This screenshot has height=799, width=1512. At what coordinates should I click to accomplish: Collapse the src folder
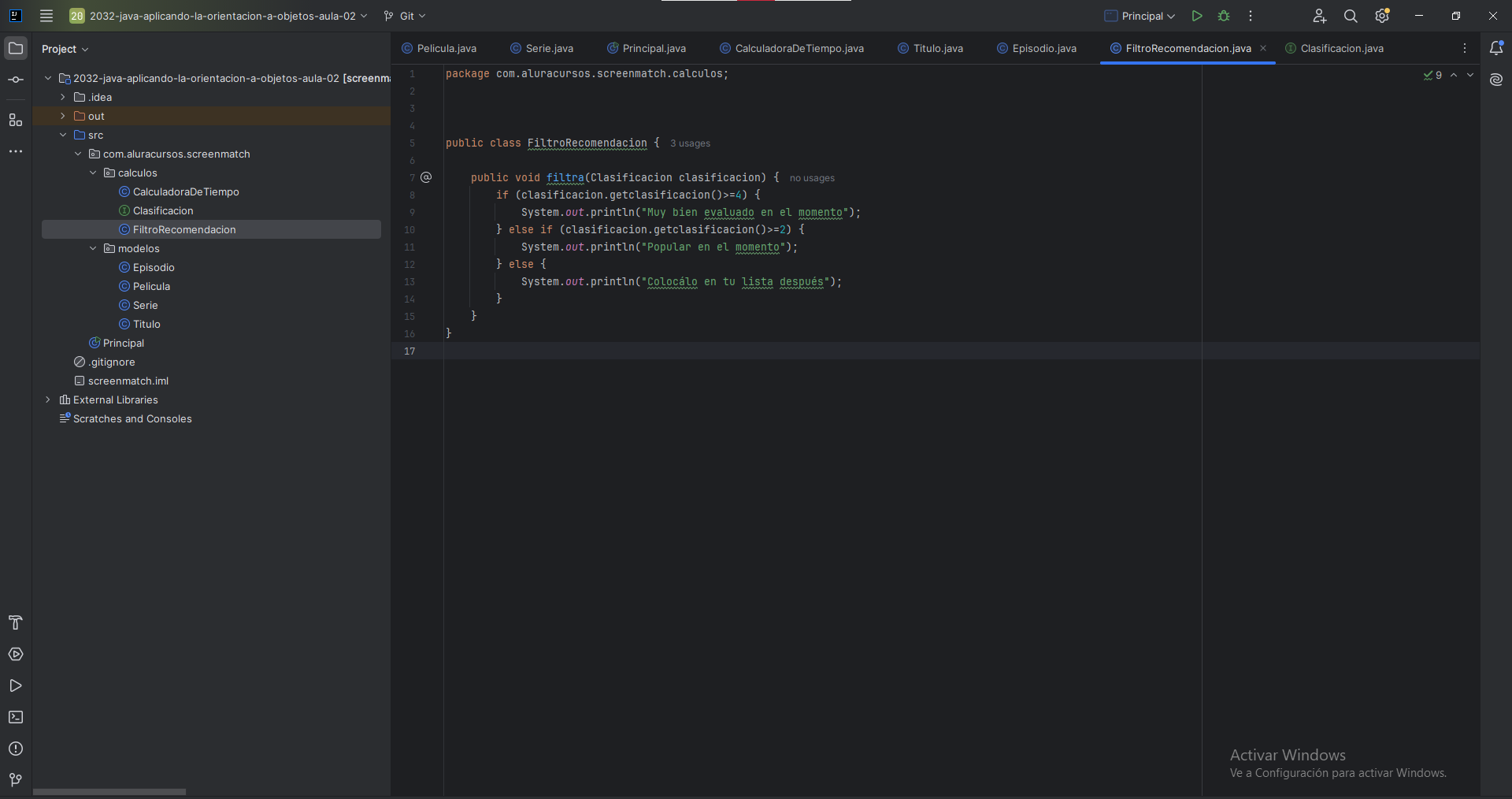click(63, 135)
